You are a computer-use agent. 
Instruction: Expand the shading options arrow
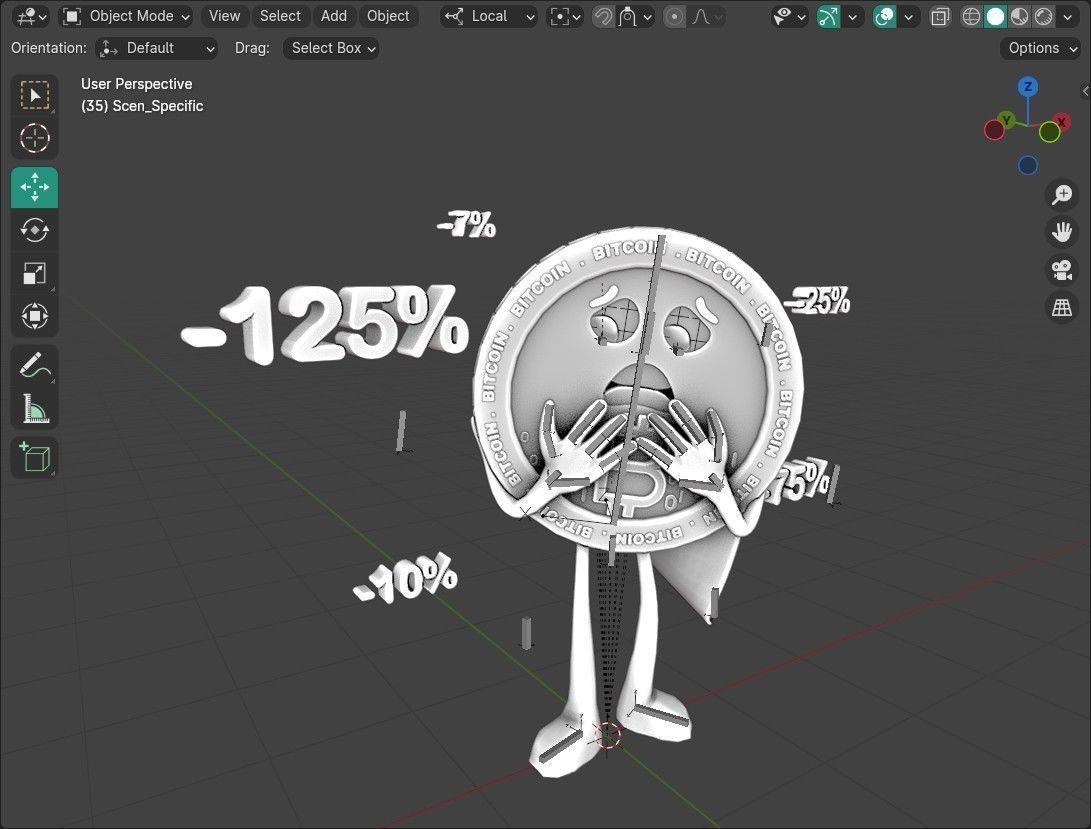[1068, 16]
